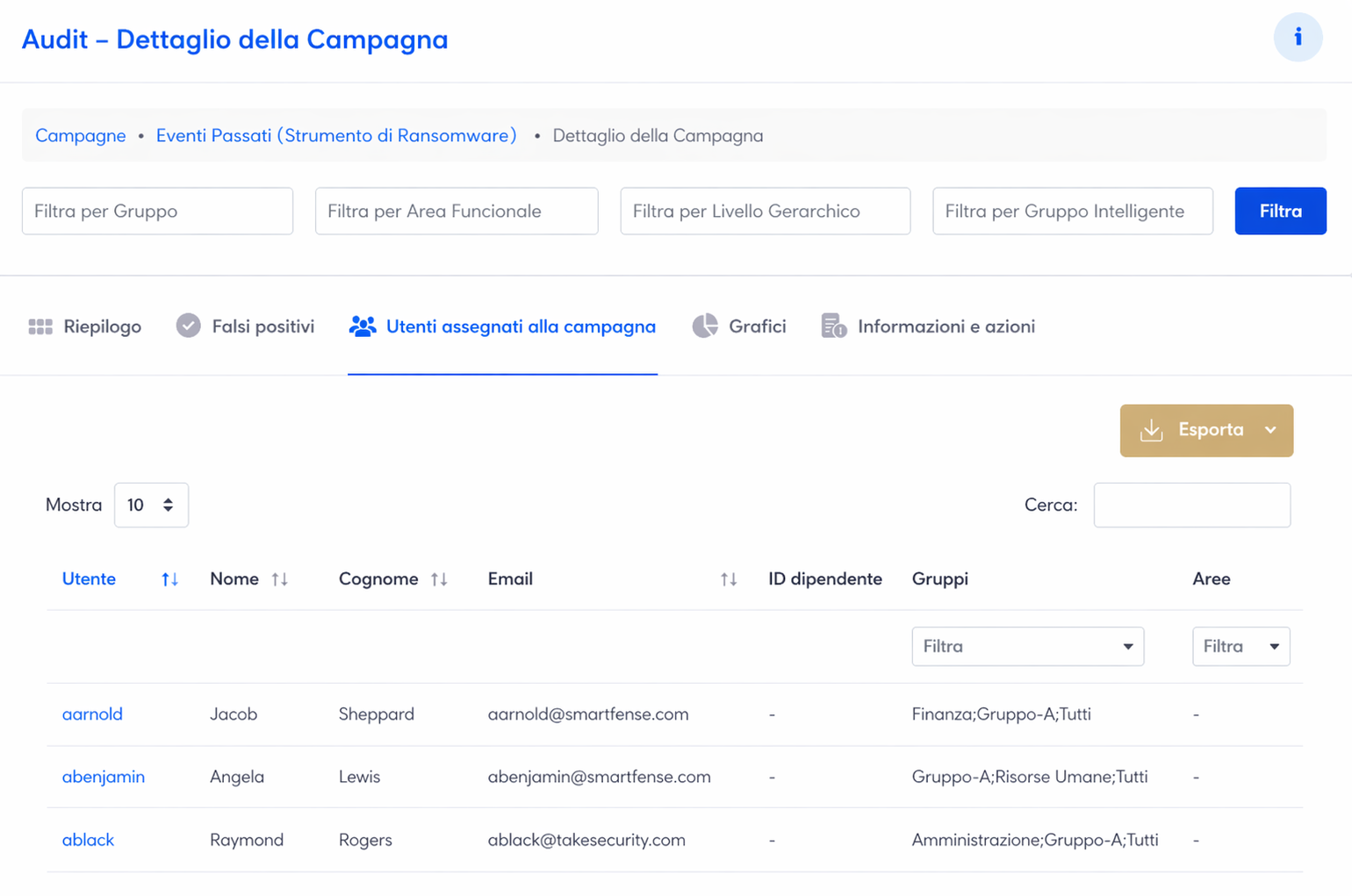Open the Mostra 10 entries selector

tap(151, 505)
